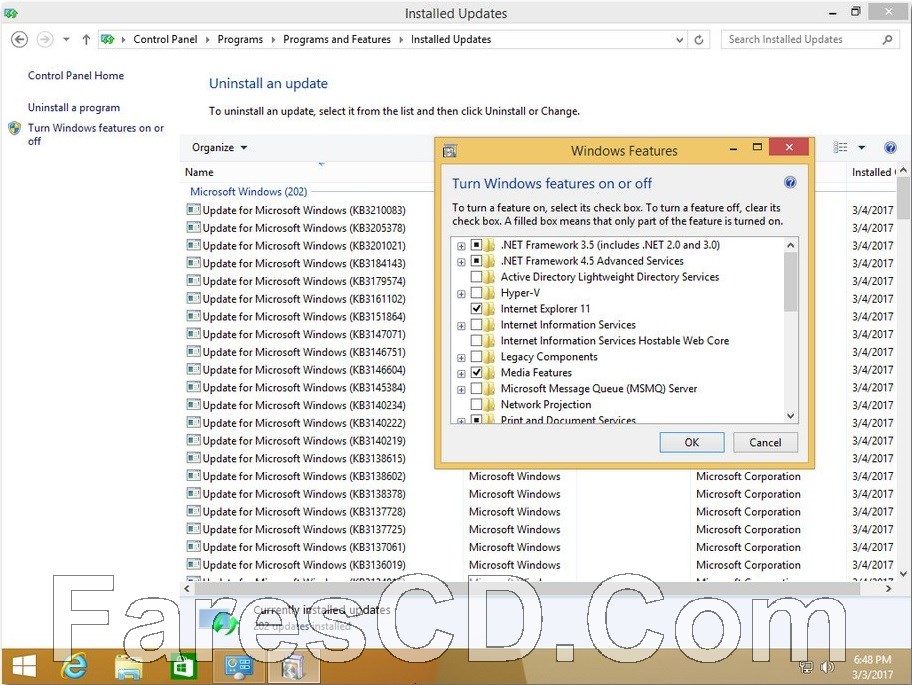
Task: Click the change view icon
Action: pos(840,148)
